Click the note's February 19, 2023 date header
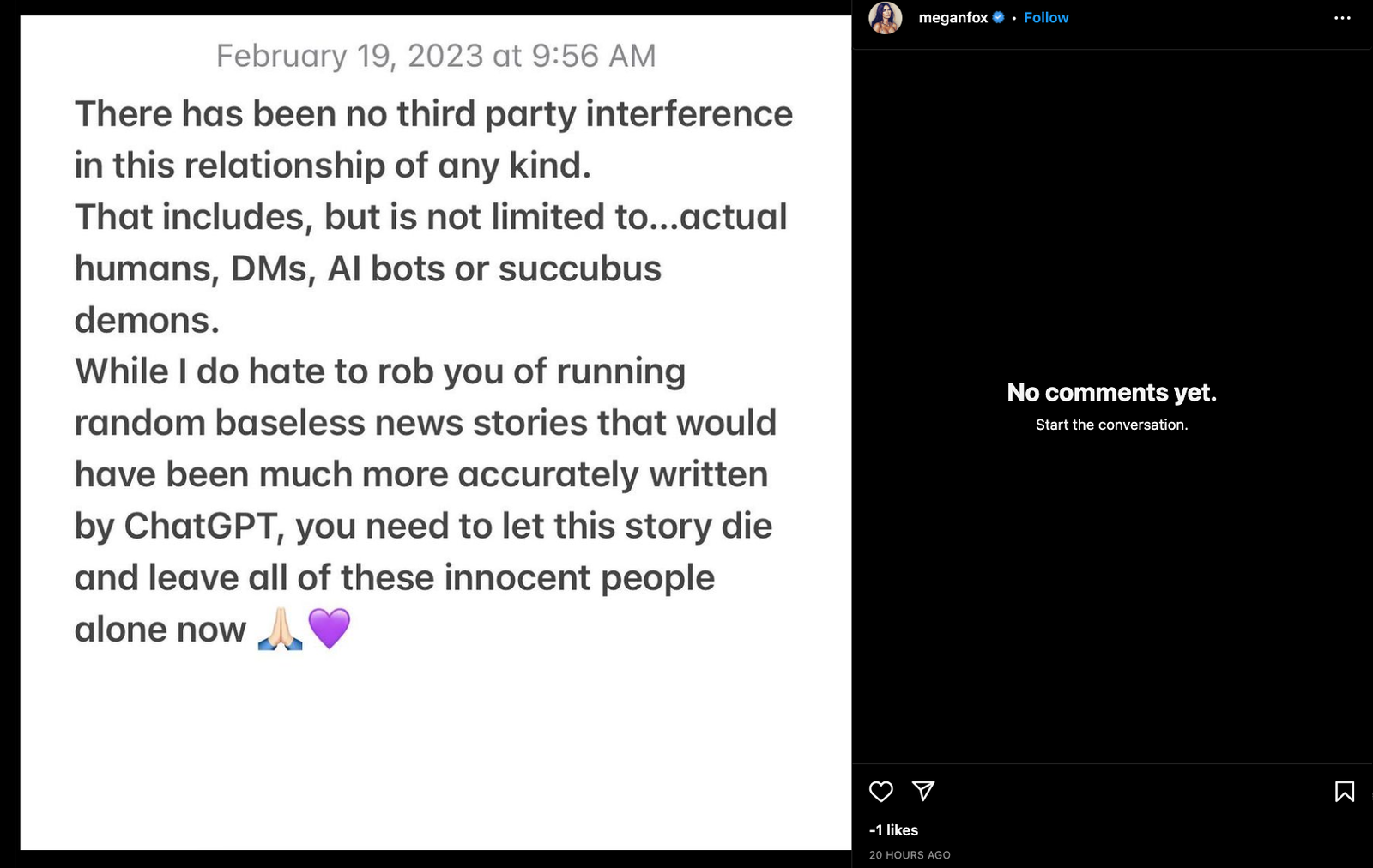Screen dimensions: 1373x868 [x=436, y=56]
